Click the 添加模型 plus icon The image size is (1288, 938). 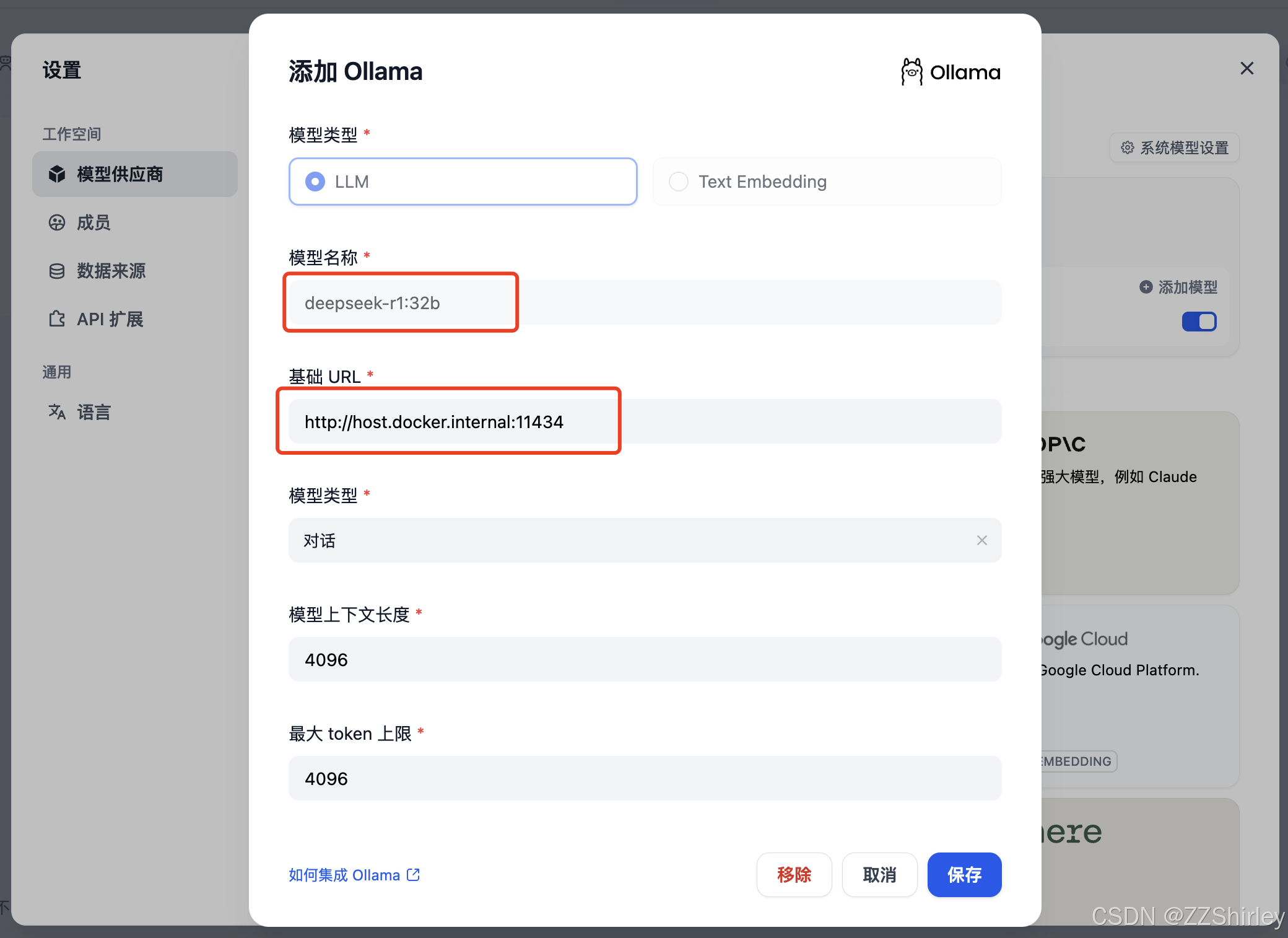pos(1146,286)
